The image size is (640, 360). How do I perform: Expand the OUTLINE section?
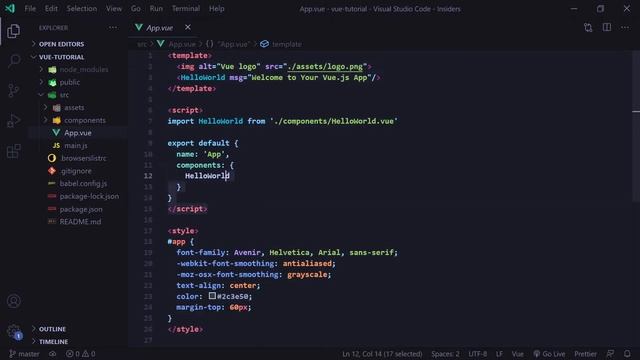(52, 329)
